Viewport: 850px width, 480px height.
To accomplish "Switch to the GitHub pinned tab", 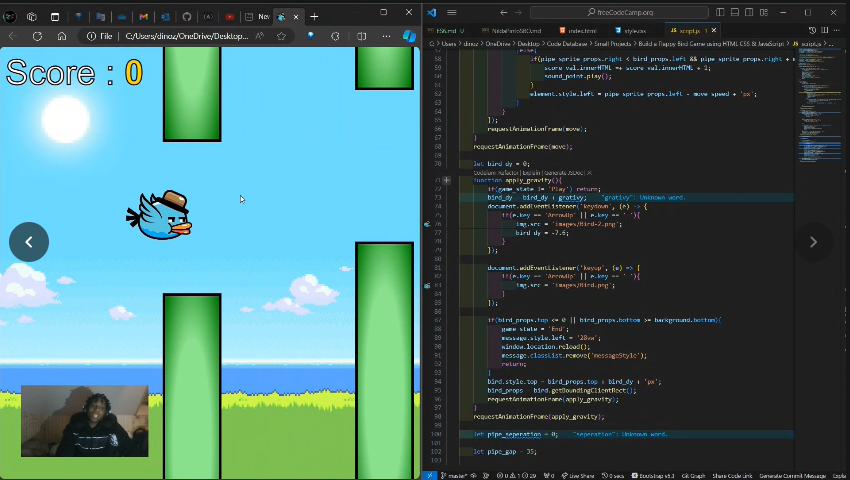I will (186, 17).
